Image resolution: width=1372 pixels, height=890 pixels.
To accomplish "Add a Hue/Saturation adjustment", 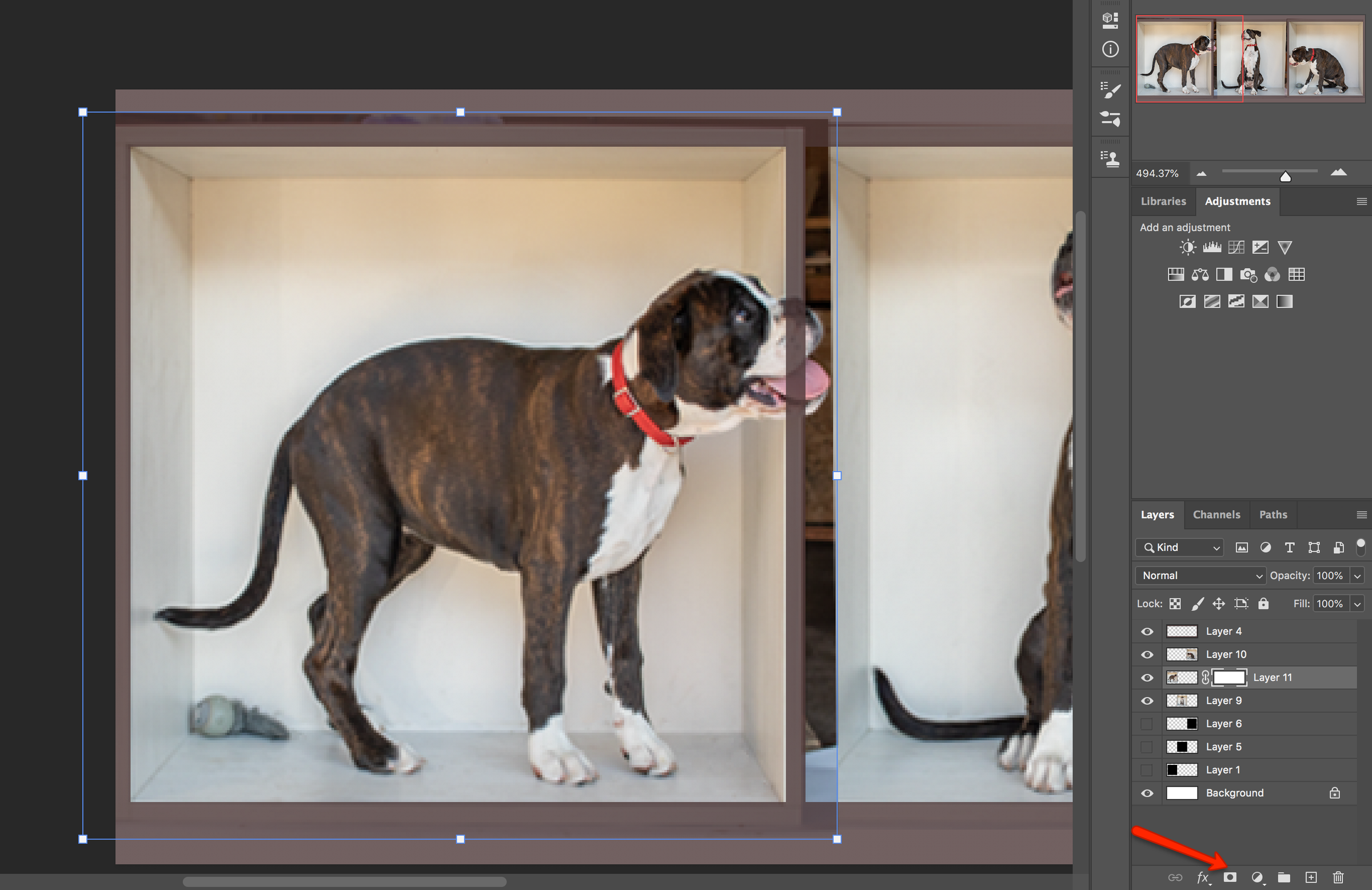I will pyautogui.click(x=1176, y=274).
